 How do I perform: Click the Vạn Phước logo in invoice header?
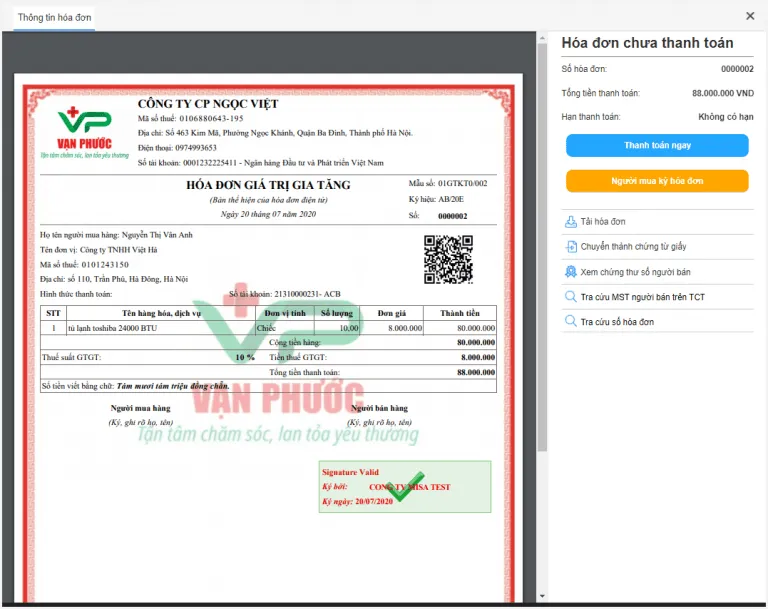(85, 132)
